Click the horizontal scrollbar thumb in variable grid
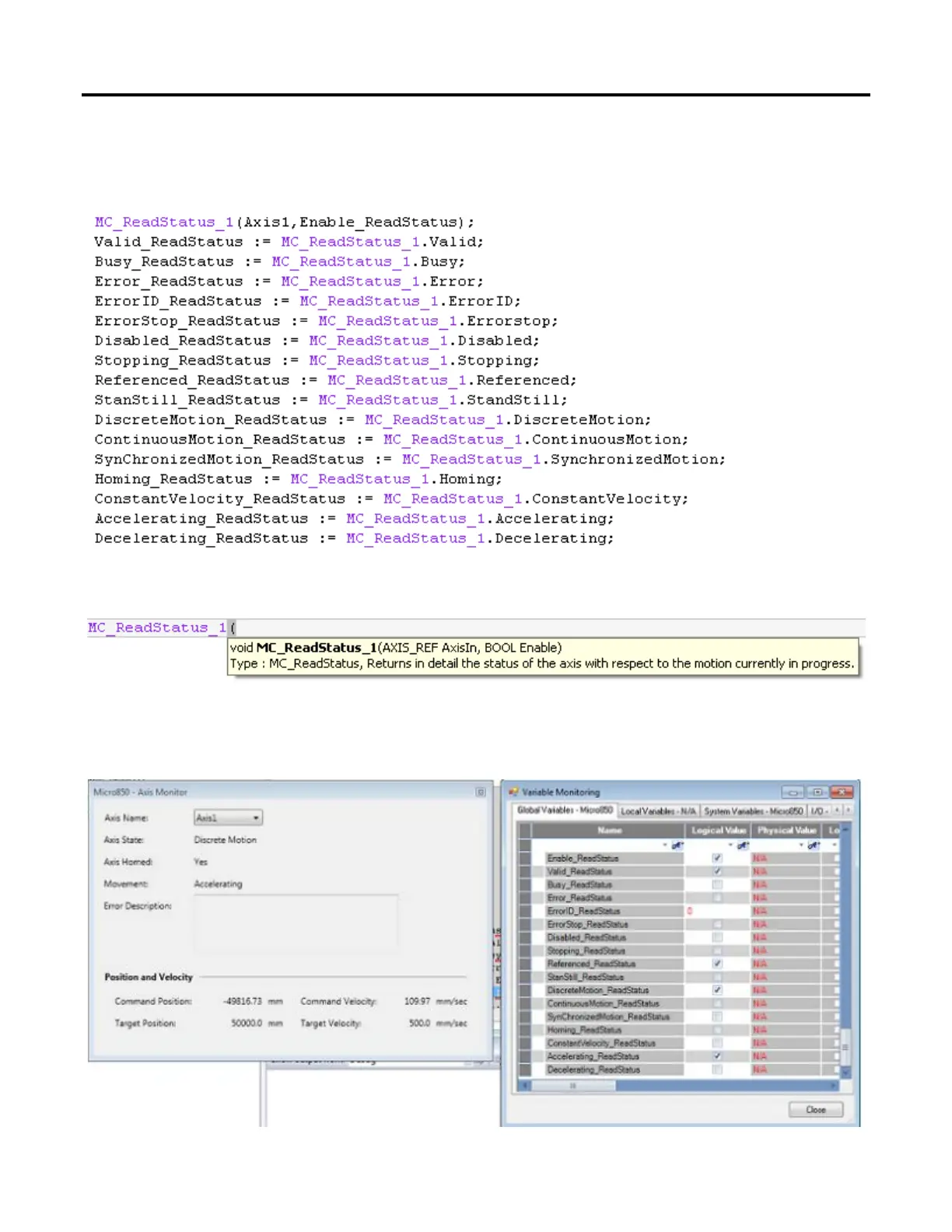The width and height of the screenshot is (952, 1232). click(x=573, y=1086)
